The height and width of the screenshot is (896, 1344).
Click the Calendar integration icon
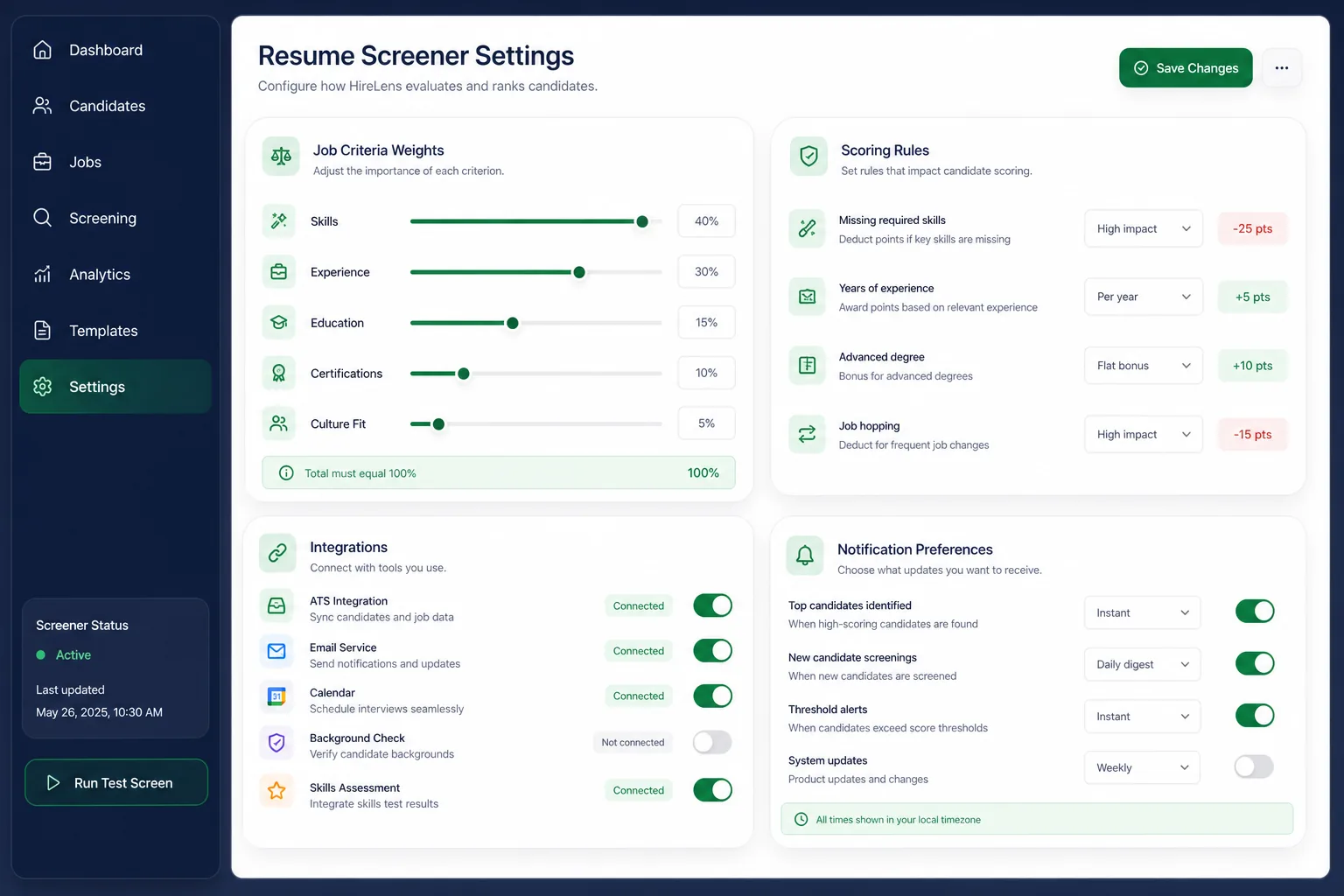click(x=276, y=696)
